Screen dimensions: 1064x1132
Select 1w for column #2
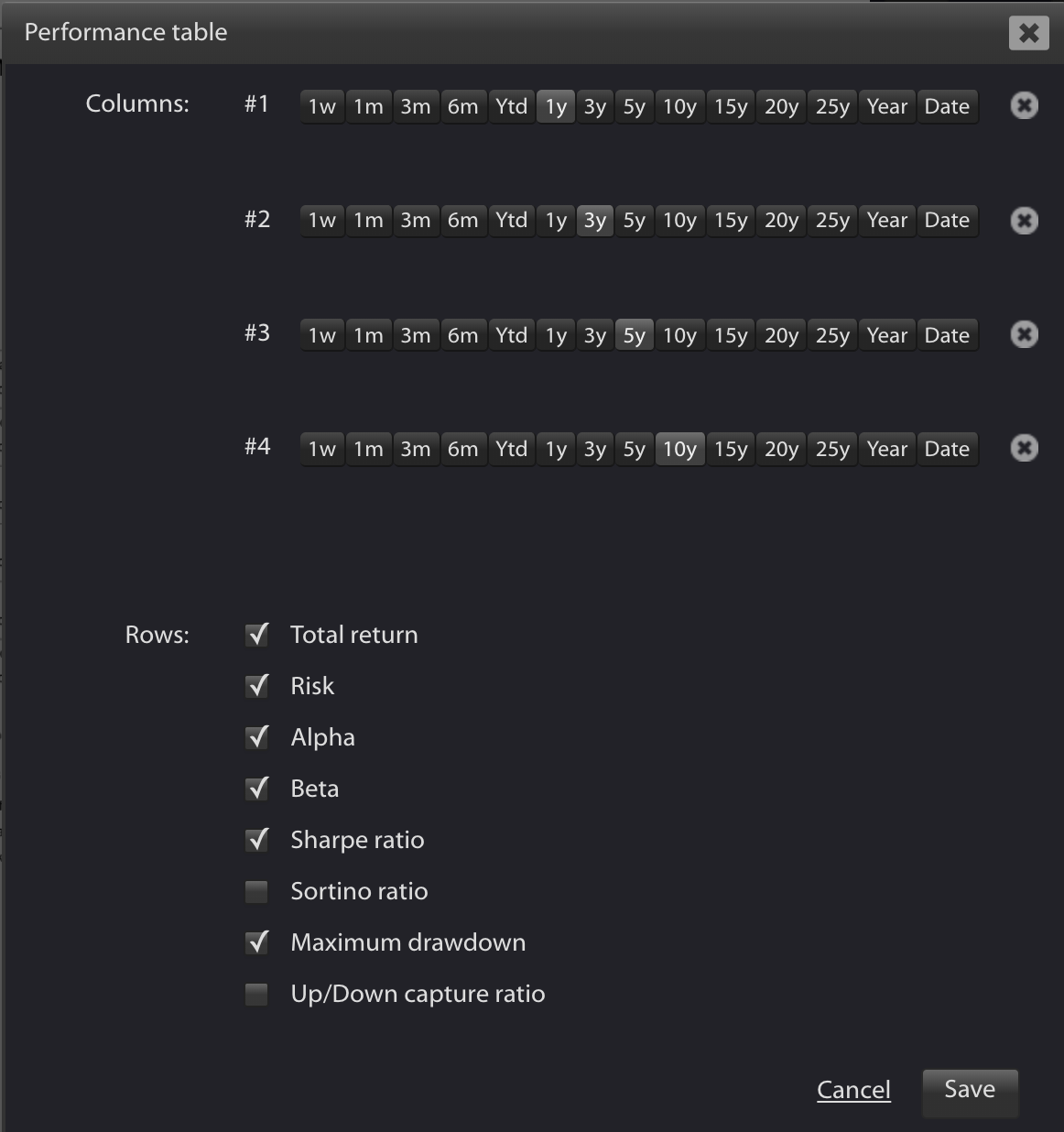click(x=322, y=221)
